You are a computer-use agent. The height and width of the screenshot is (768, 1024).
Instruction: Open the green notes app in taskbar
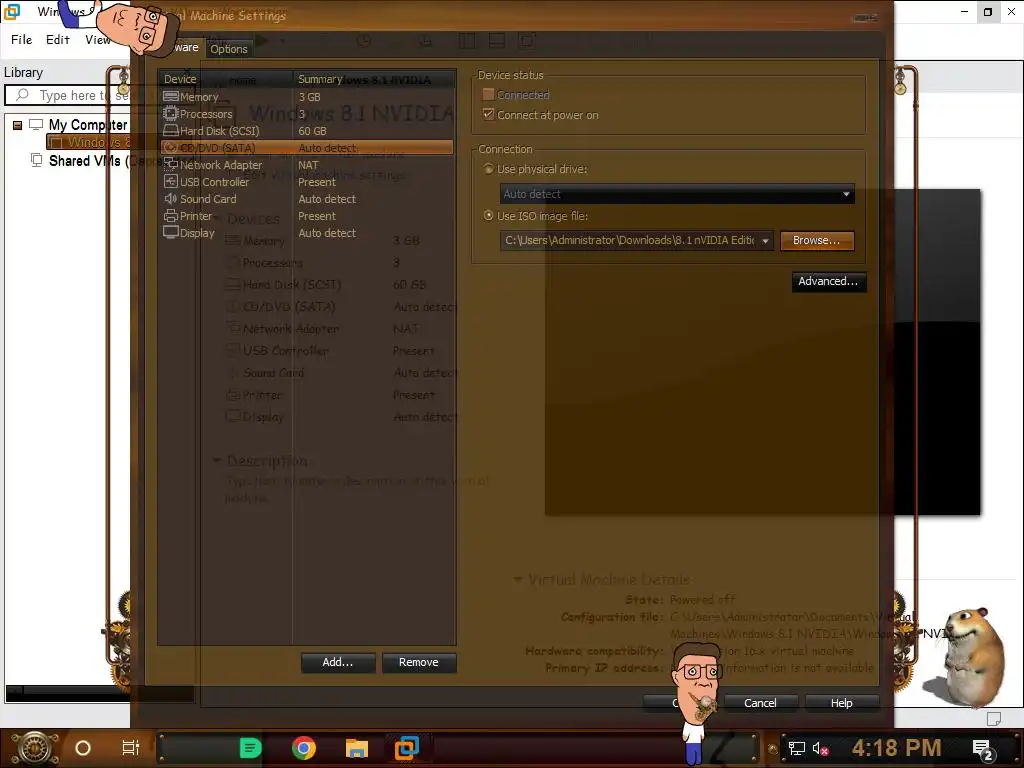coord(250,748)
